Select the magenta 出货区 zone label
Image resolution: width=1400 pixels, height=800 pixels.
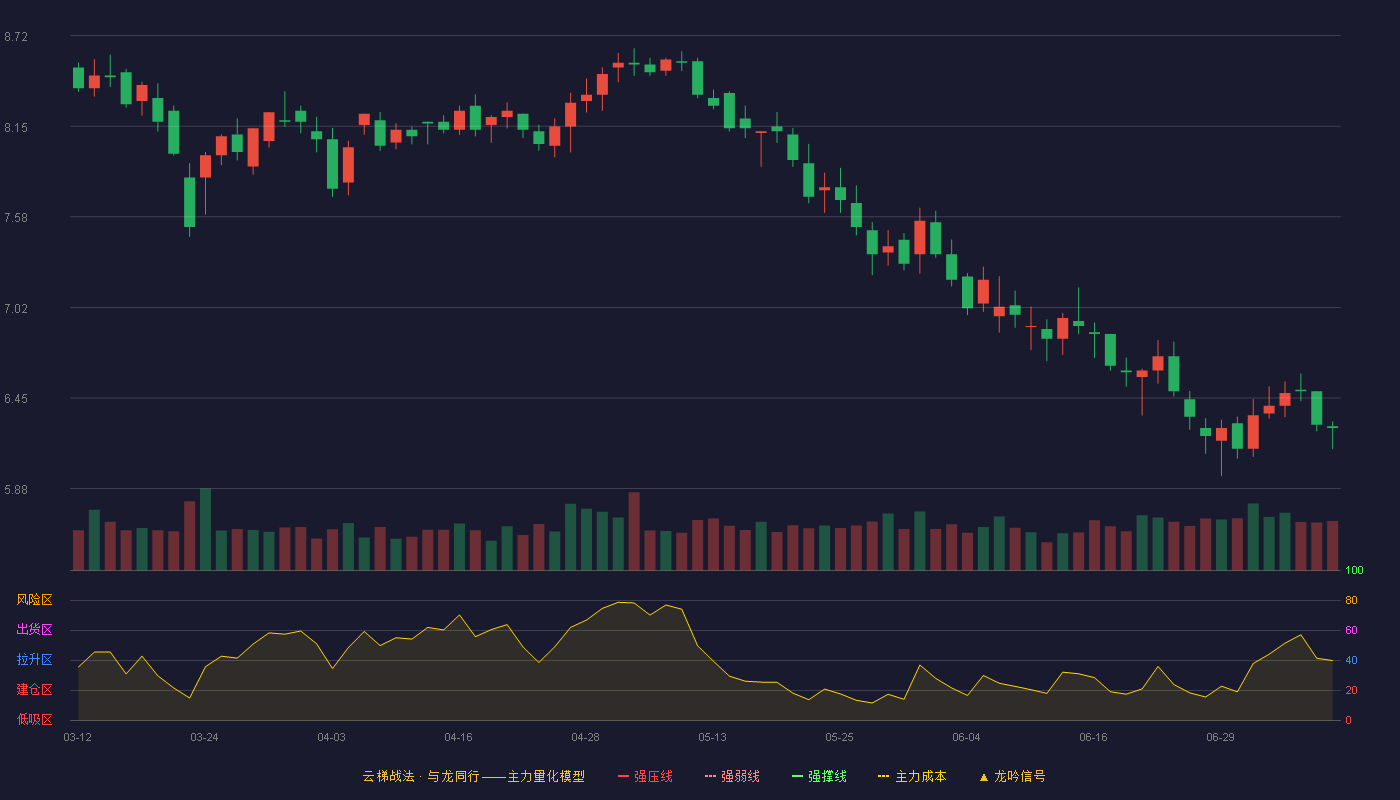pyautogui.click(x=34, y=630)
